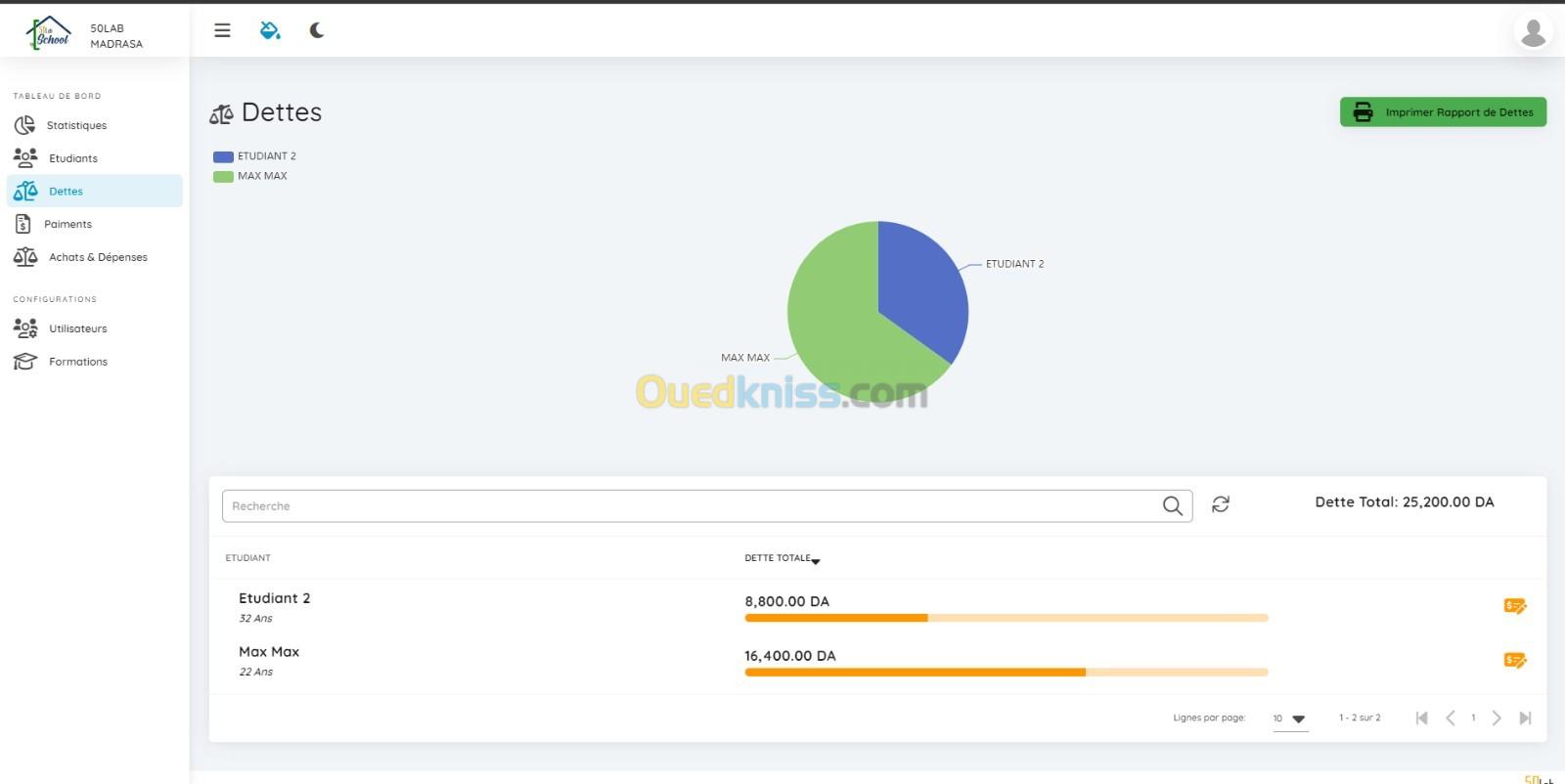Image resolution: width=1565 pixels, height=784 pixels.
Task: Click the ETUDIANT 2 pie chart label
Action: [x=1014, y=264]
